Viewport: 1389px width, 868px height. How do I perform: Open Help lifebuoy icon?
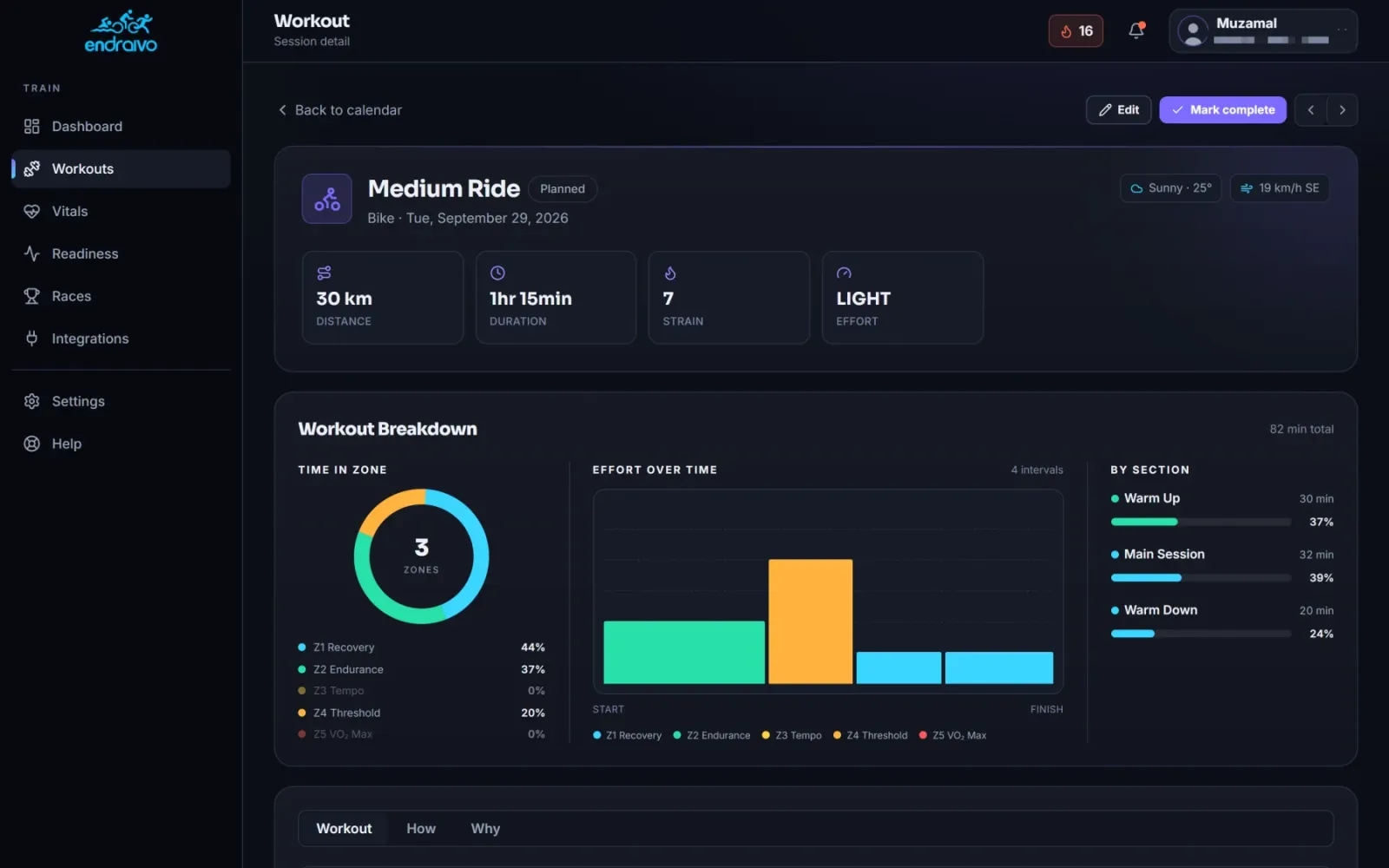(x=32, y=444)
